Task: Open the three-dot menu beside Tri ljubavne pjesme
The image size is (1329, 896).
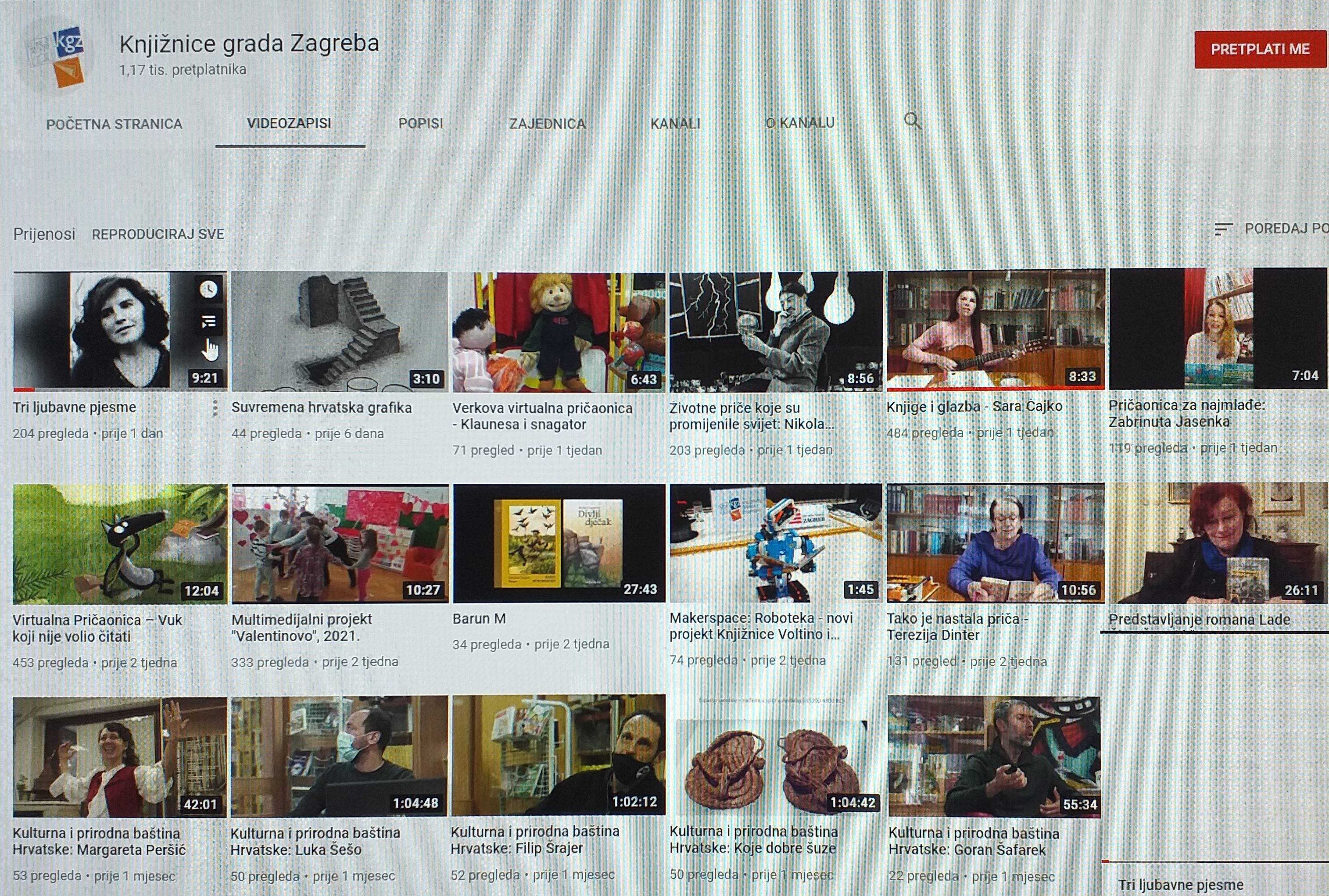Action: pos(215,408)
